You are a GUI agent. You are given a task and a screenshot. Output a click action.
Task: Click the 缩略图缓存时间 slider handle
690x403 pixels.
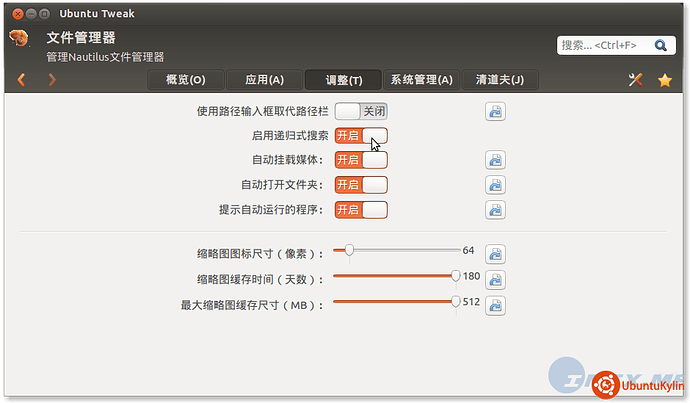[456, 276]
